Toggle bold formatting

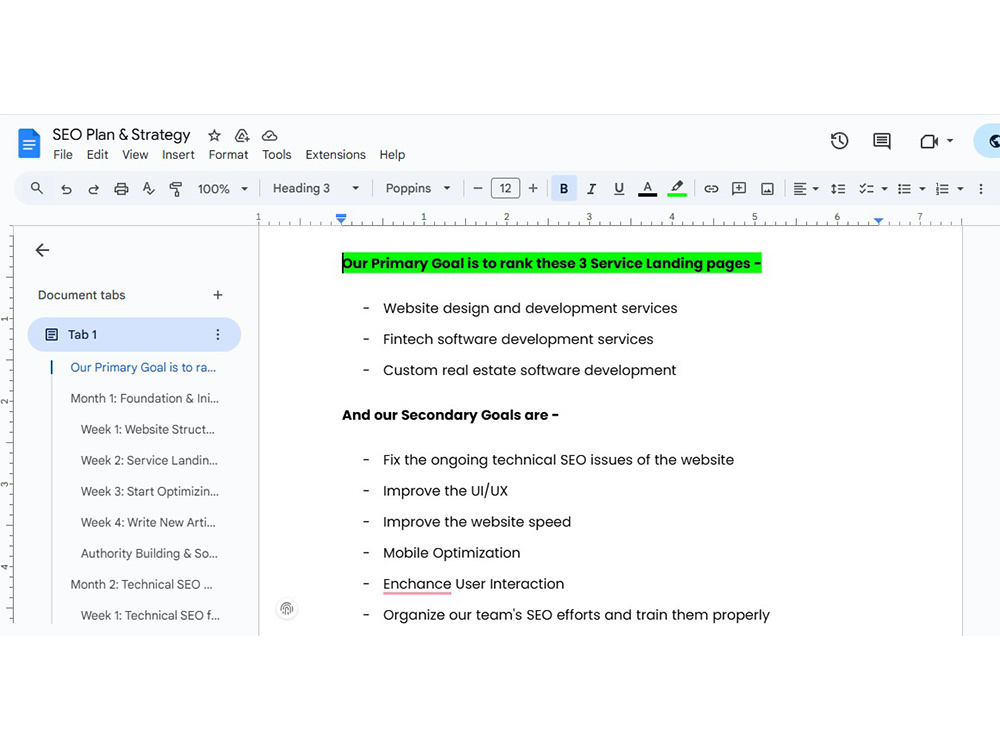pyautogui.click(x=564, y=188)
